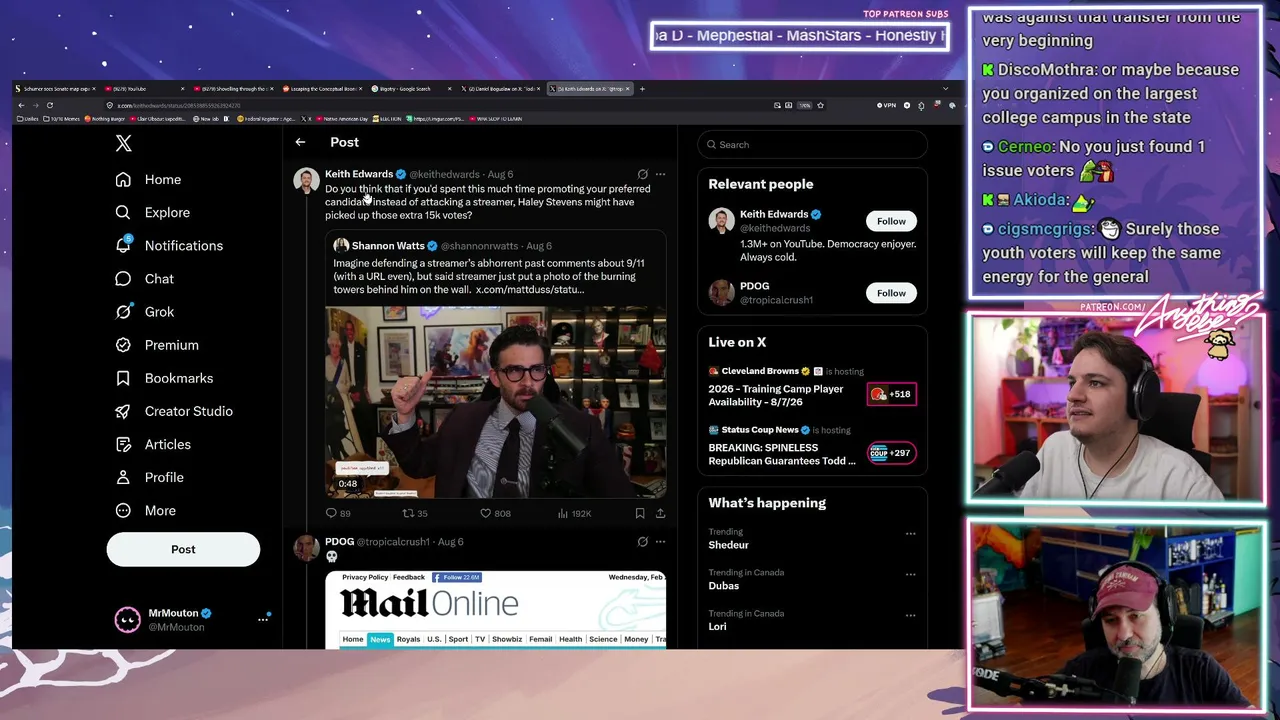Switch to the Shovelling through browser tab
Screen dimensions: 1280x720
[234, 89]
